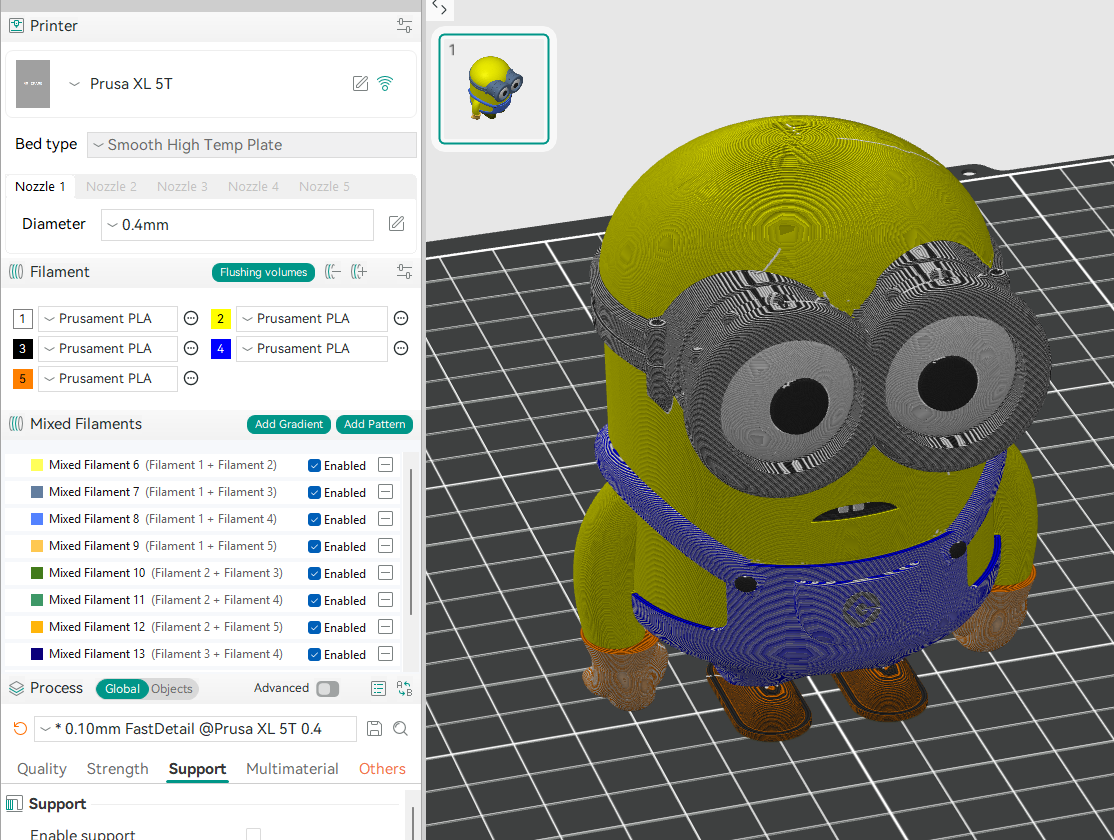Viewport: 1114px width, 840px height.
Task: Remove Mixed Filament 10 with minus icon
Action: click(x=386, y=573)
